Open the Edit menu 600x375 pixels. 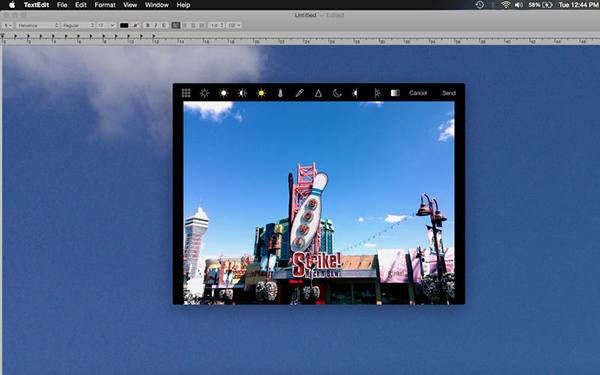81,5
